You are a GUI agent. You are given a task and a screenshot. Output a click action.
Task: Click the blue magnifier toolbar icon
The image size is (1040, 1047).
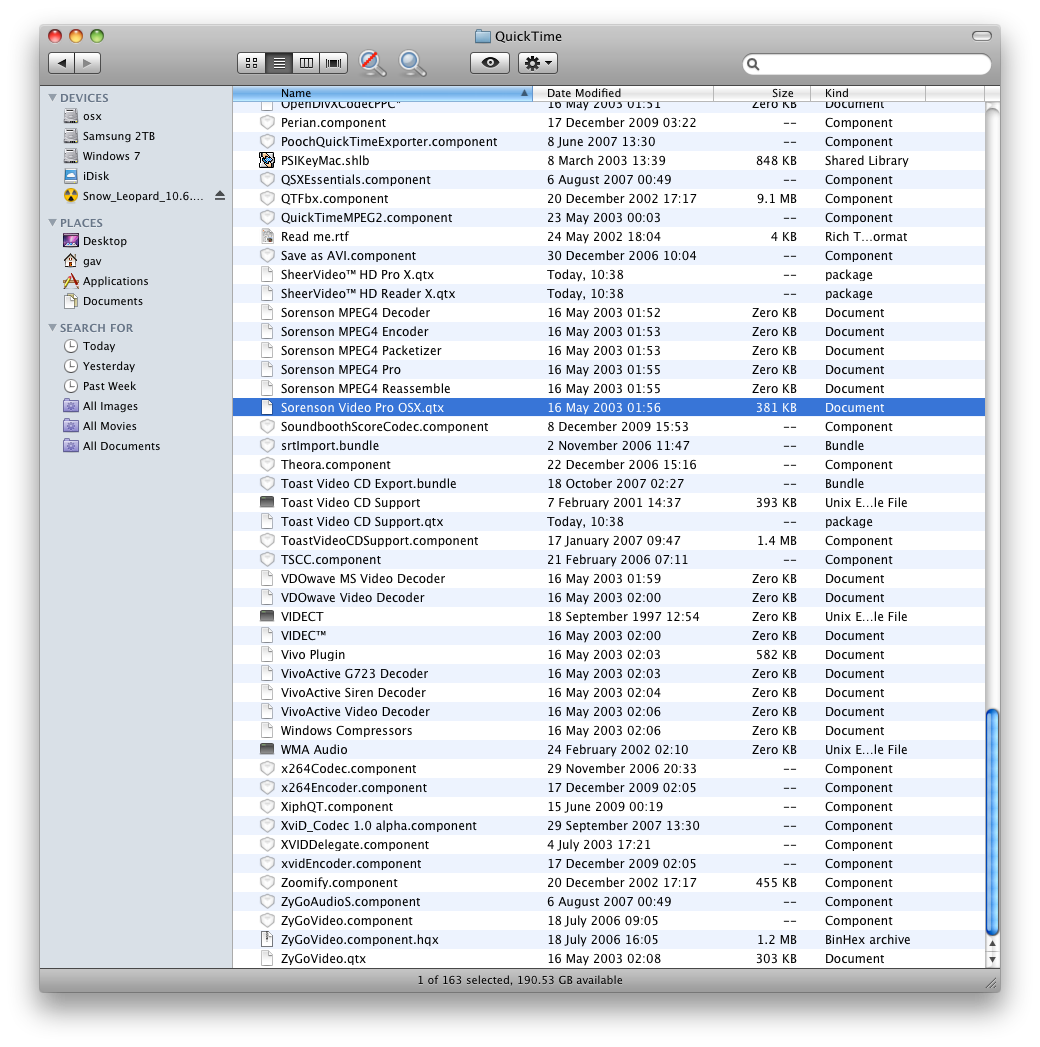(412, 63)
